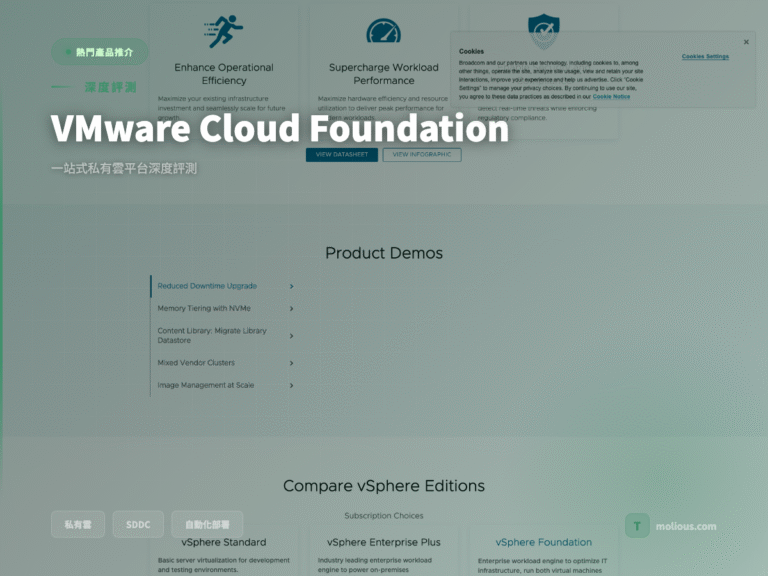Expand chevron beside Mixed Vendor Clusters
The width and height of the screenshot is (768, 576).
[291, 363]
